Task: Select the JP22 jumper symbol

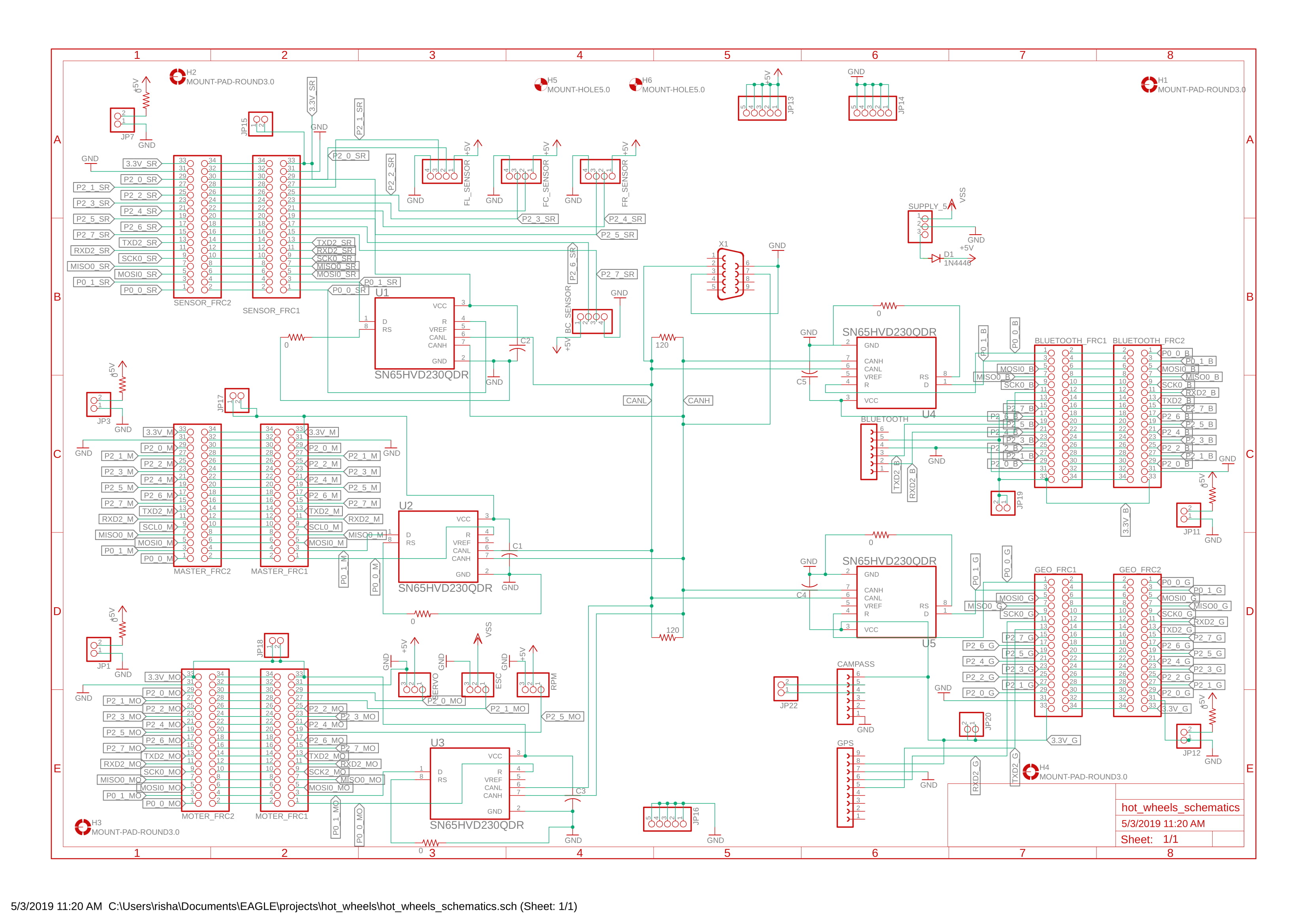Action: coord(786,689)
